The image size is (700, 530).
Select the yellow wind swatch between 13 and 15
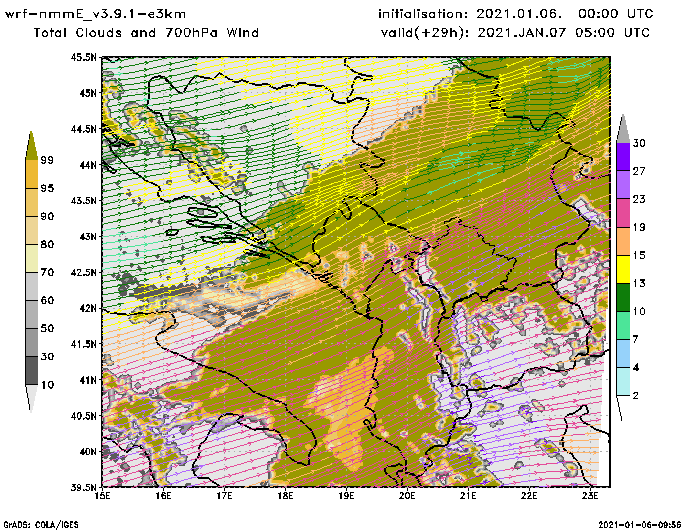coord(623,269)
